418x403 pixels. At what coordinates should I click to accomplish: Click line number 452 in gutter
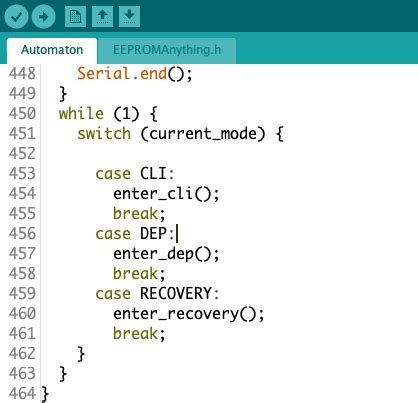22,154
